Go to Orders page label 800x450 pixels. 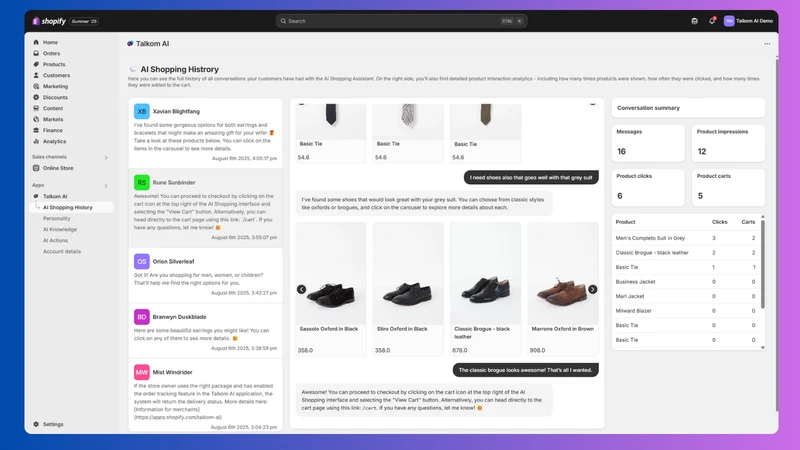52,53
